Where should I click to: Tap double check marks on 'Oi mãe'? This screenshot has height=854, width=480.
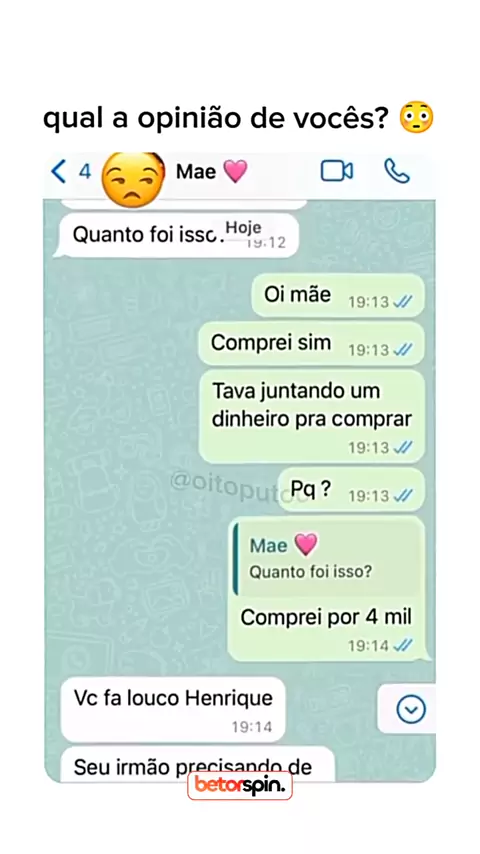click(x=403, y=302)
